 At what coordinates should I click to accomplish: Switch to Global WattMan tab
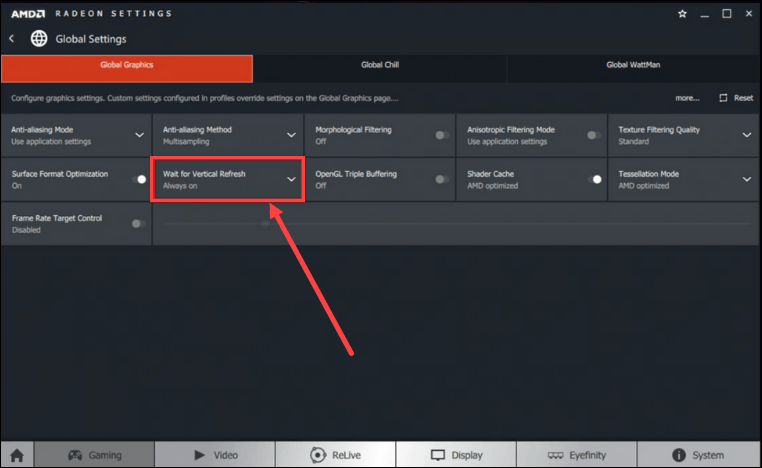[x=633, y=69]
